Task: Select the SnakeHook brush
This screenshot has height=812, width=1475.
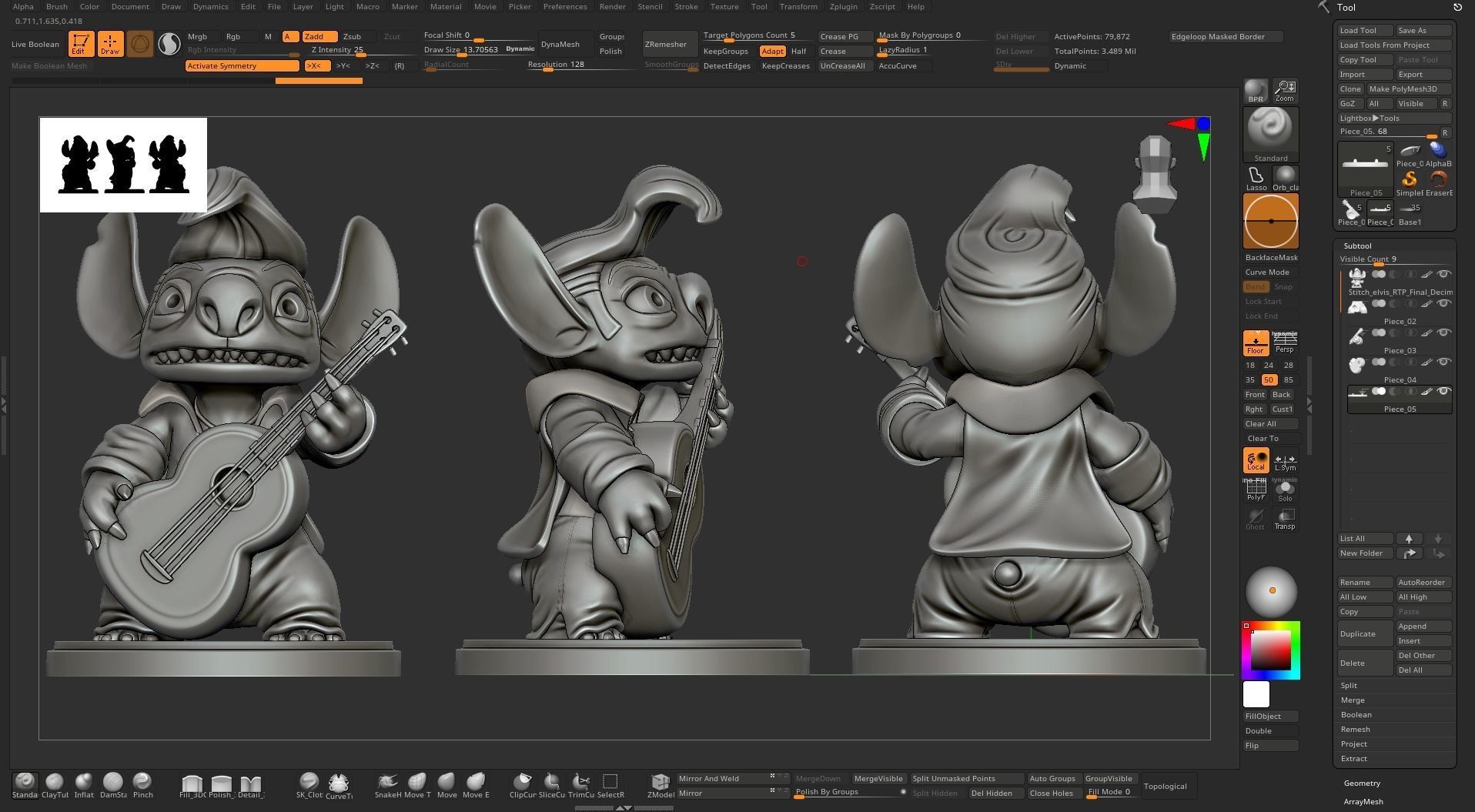Action: (388, 785)
